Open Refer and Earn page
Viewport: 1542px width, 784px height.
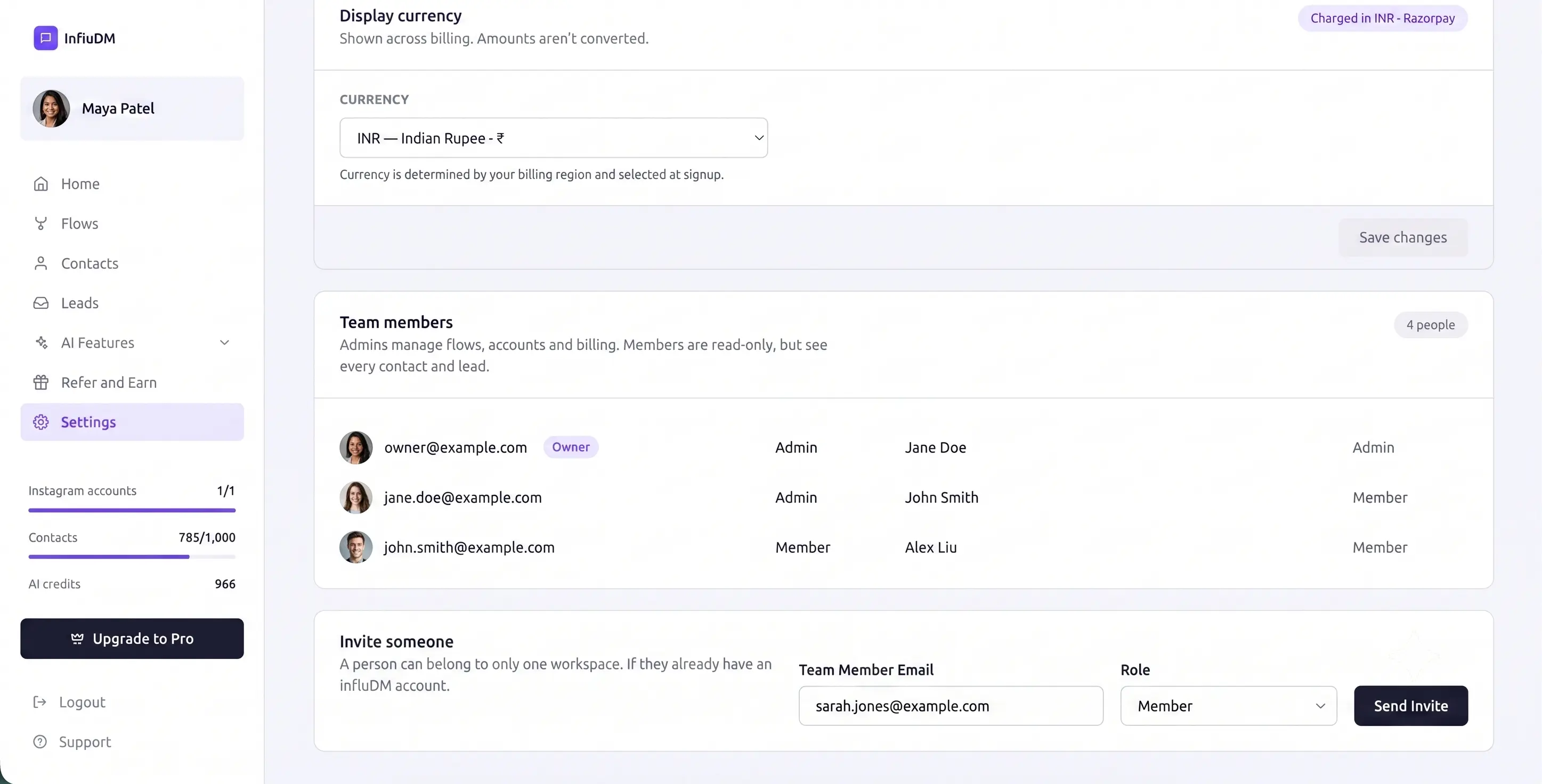click(x=132, y=382)
